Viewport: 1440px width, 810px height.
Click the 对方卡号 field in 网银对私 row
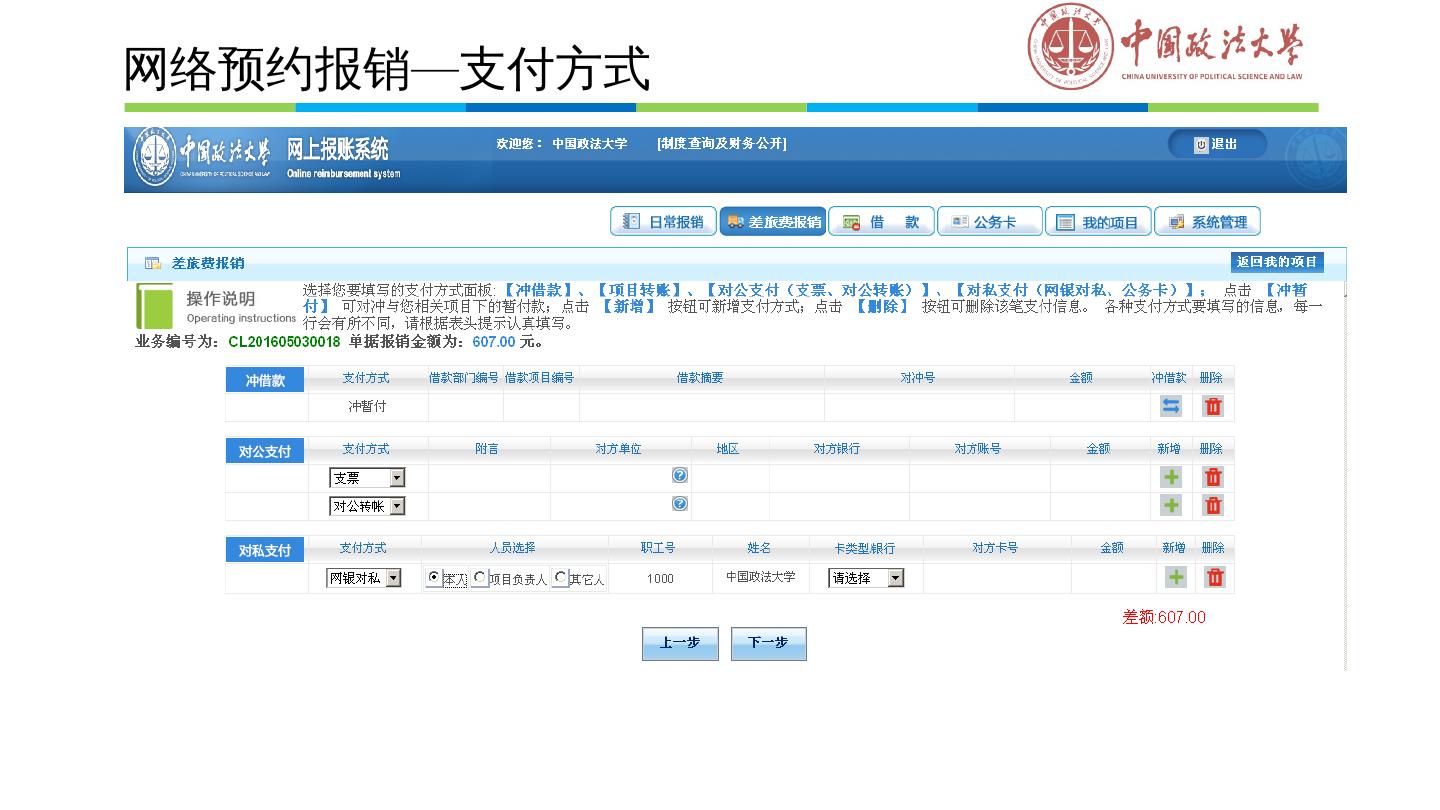pyautogui.click(x=997, y=578)
